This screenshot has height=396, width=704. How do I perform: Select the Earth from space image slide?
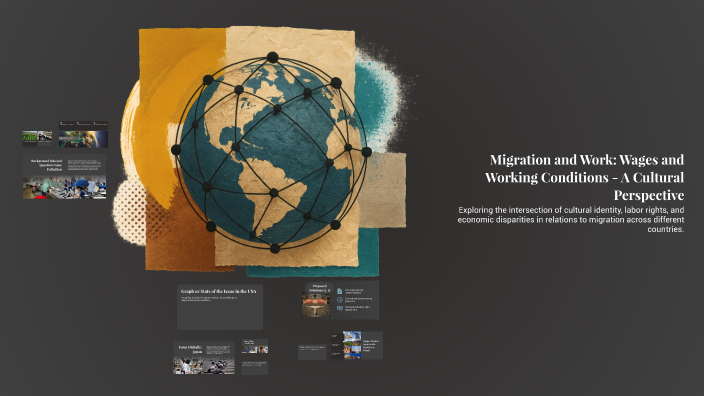pyautogui.click(x=83, y=139)
